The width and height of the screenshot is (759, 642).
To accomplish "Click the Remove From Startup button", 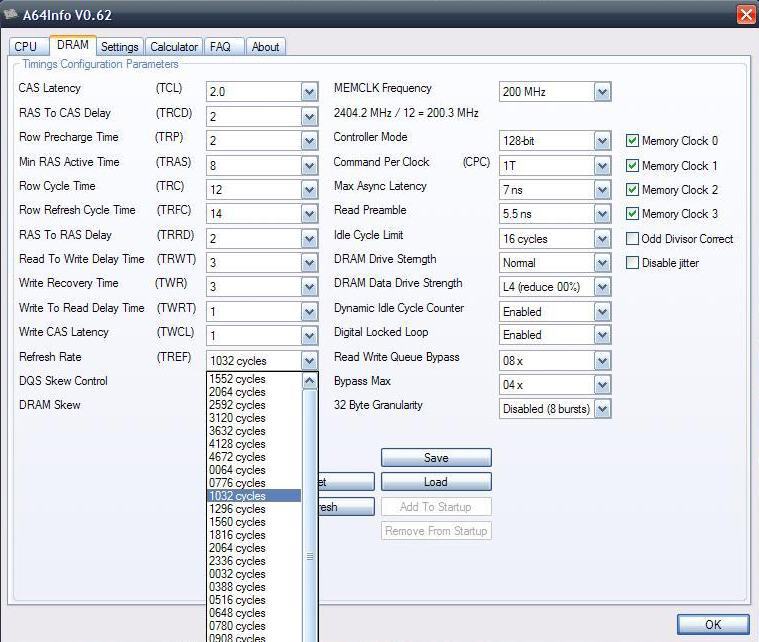I will 436,531.
